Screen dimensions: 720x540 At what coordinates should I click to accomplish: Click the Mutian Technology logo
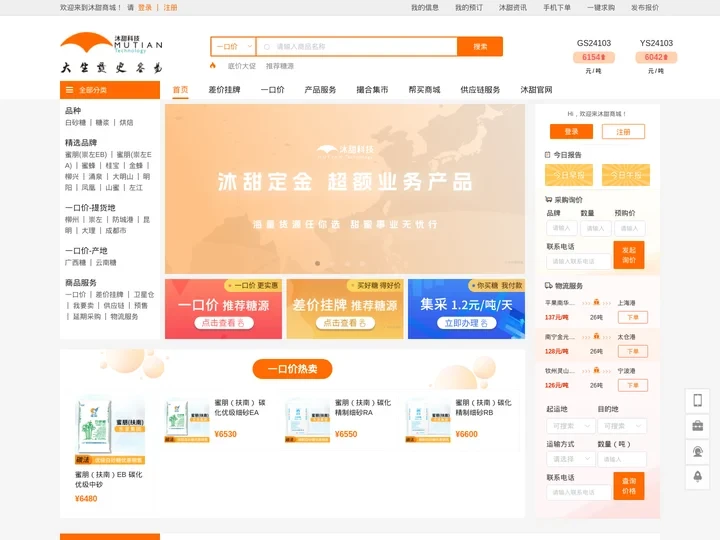point(112,52)
